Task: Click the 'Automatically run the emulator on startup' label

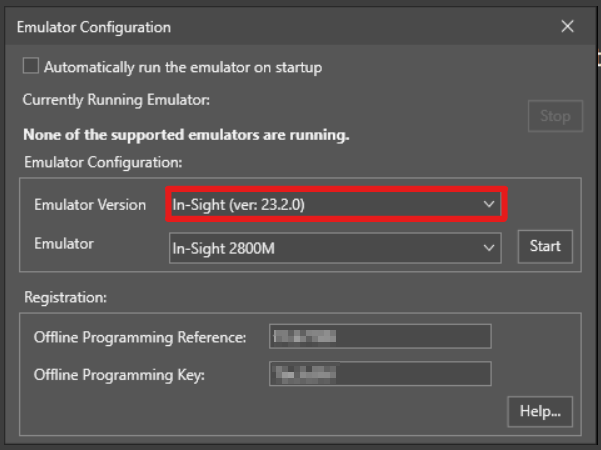Action: click(x=183, y=67)
